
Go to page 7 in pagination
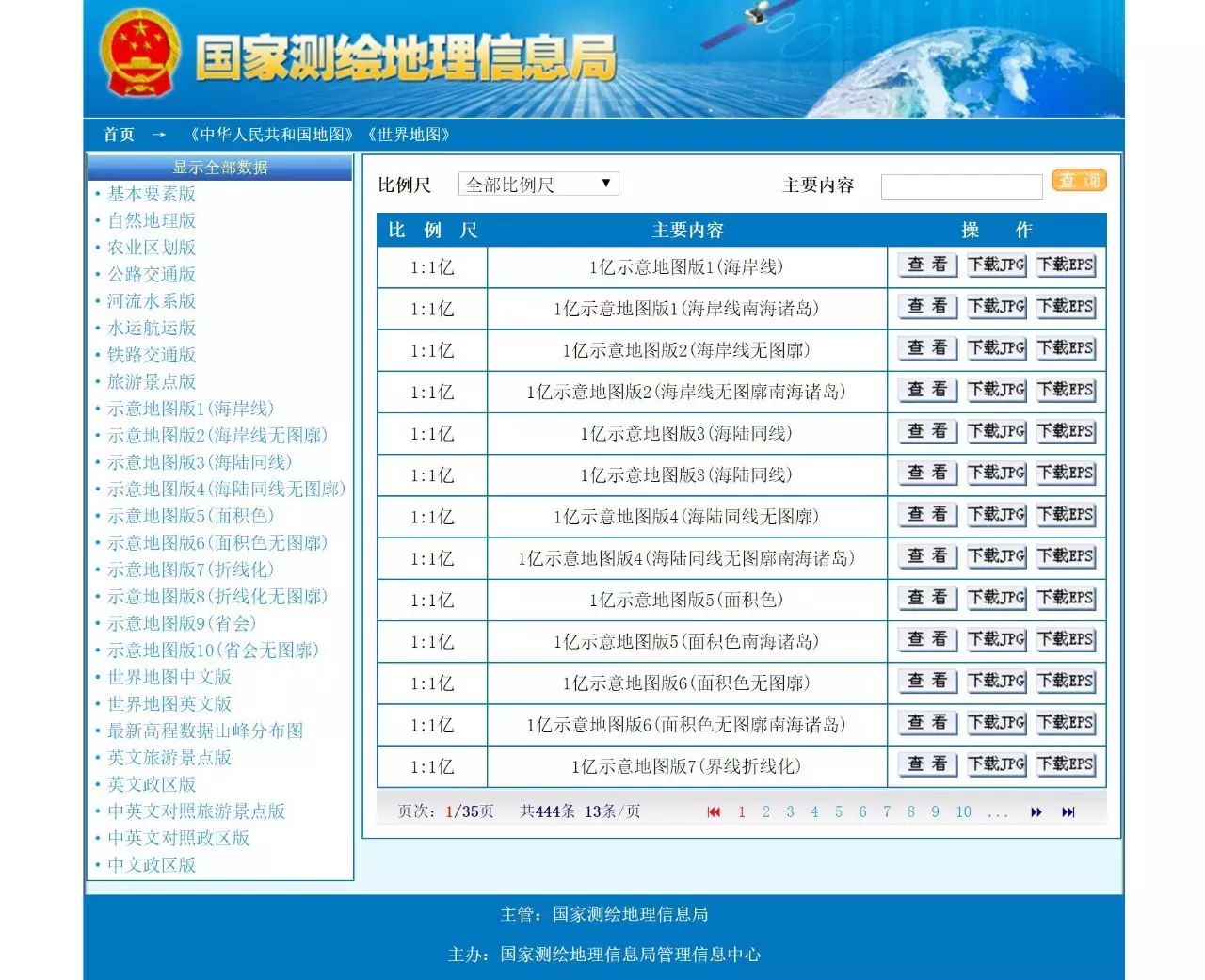tap(887, 811)
